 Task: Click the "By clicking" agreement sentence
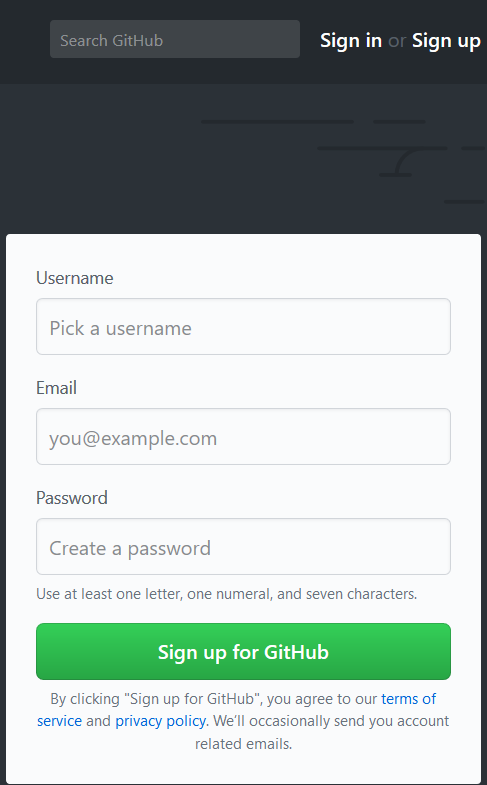[213, 699]
